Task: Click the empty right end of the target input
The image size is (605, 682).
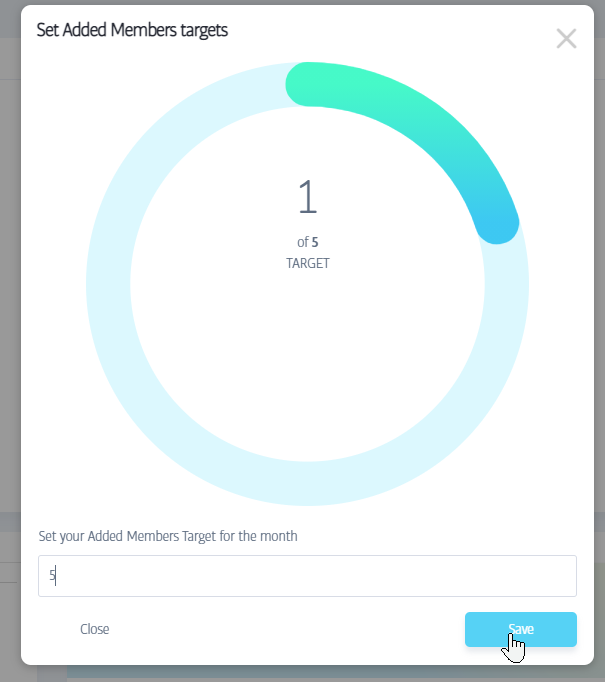Action: (x=540, y=576)
